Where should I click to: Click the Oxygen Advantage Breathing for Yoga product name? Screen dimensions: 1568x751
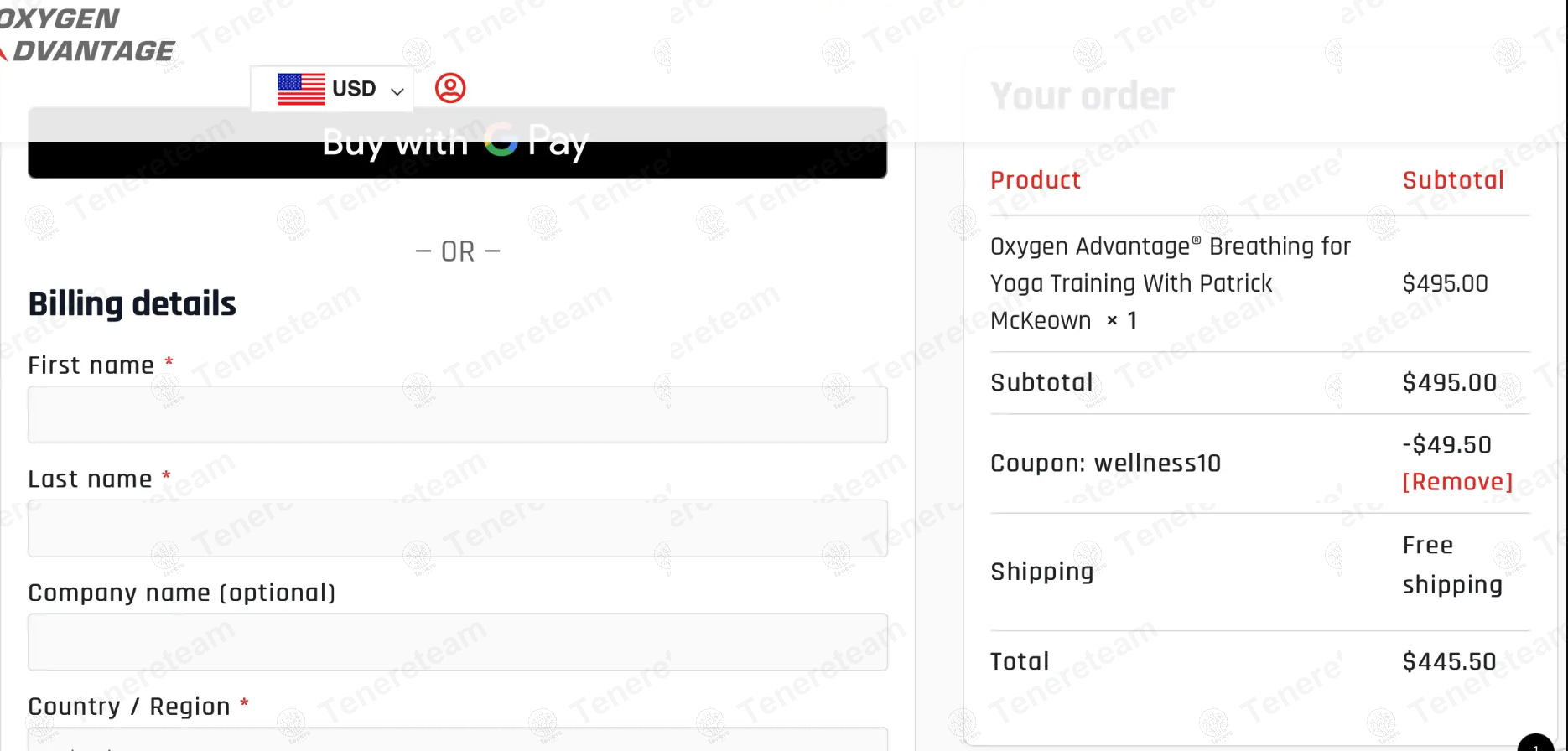[x=1170, y=282]
